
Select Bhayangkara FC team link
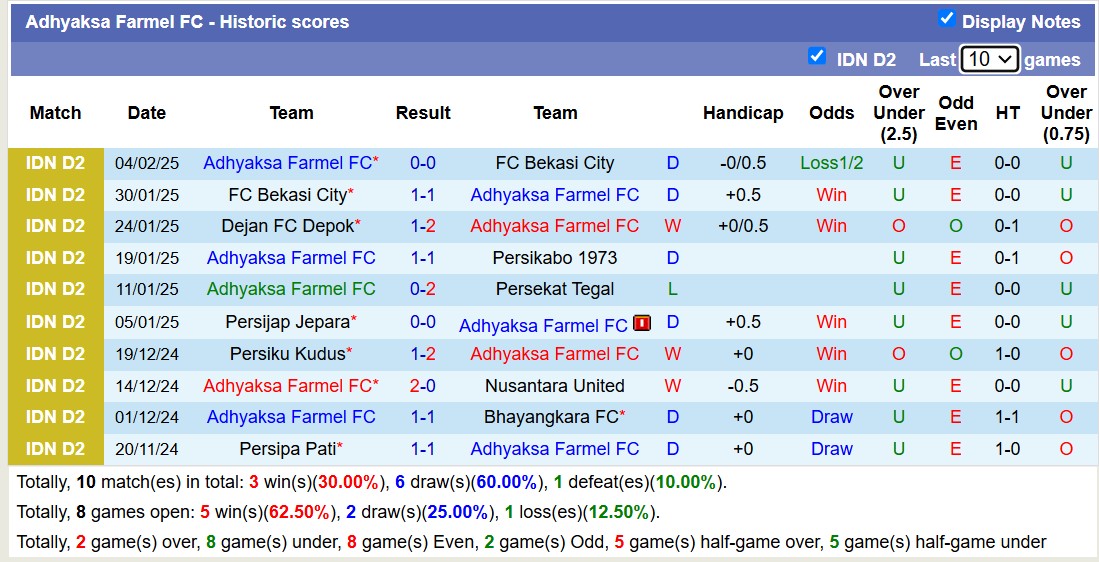click(x=550, y=417)
